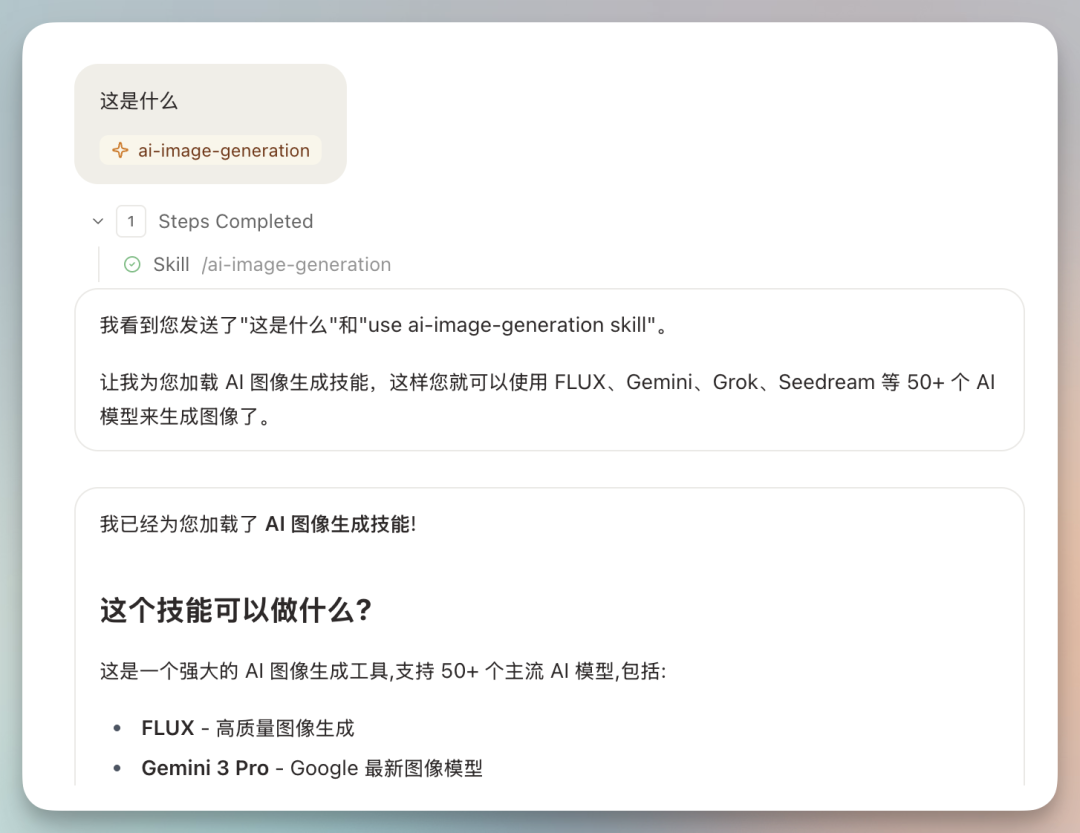The width and height of the screenshot is (1080, 833).
Task: Click the FLUX bullet item
Action: click(x=246, y=728)
